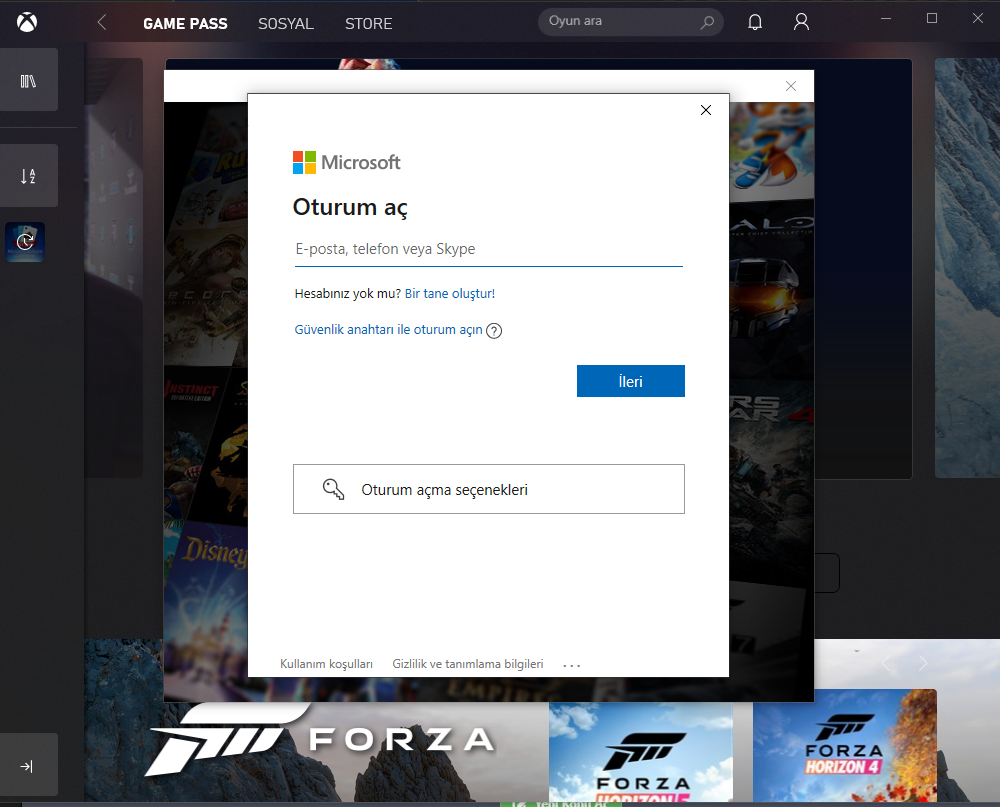Screen dimensions: 1000x807
Task: Click the three dots more options in footer
Action: [571, 665]
